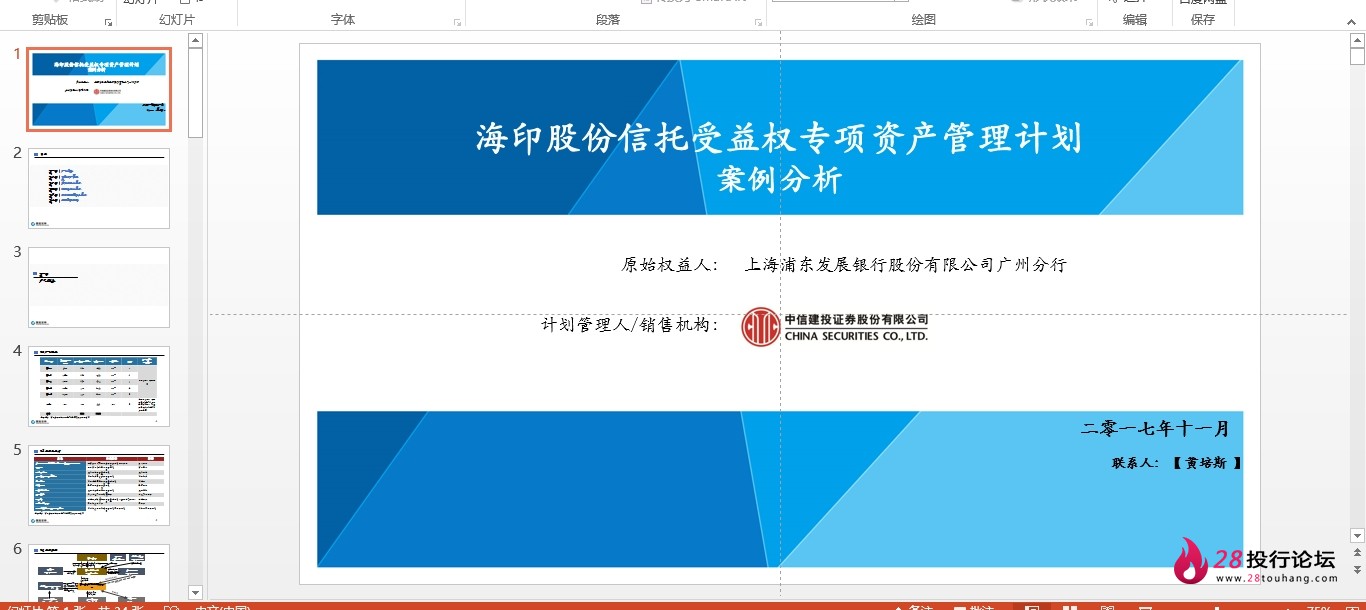Open the 字体 group dialog launcher
Screen dimensions: 1366x610
pyautogui.click(x=458, y=21)
